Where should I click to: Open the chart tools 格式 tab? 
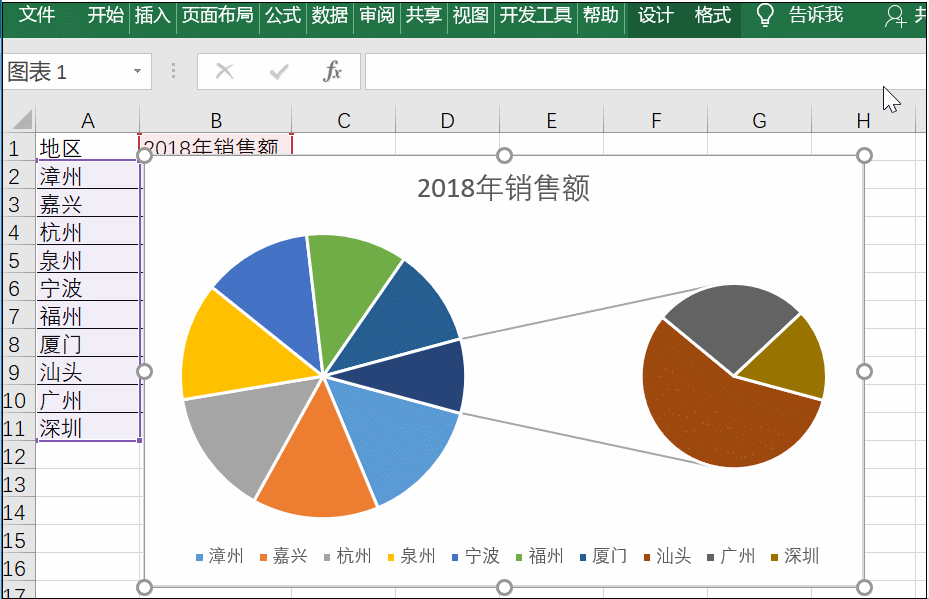[x=710, y=16]
